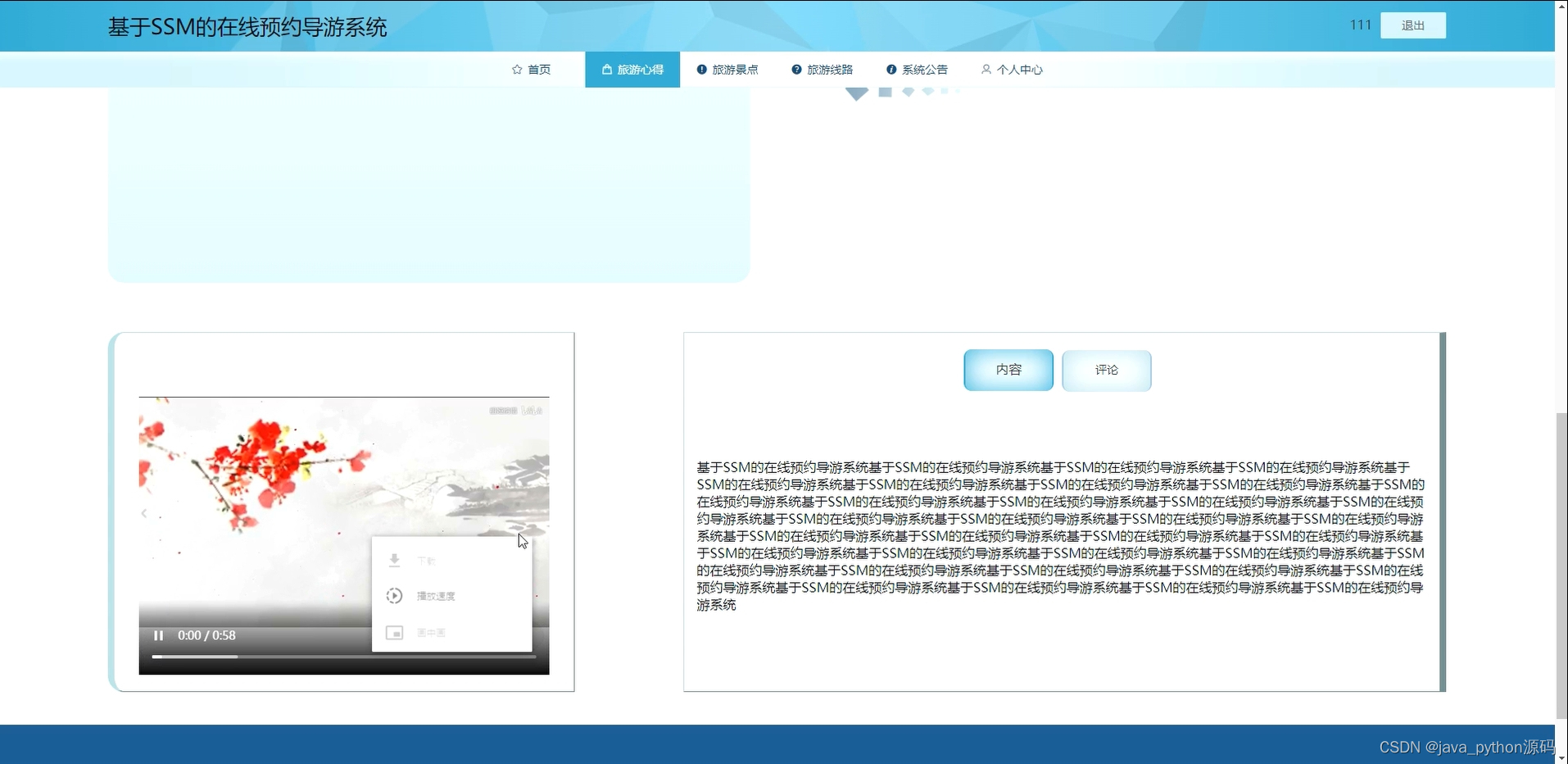The image size is (1568, 764).
Task: Click the previous arrow on the video left edge
Action: click(x=144, y=513)
